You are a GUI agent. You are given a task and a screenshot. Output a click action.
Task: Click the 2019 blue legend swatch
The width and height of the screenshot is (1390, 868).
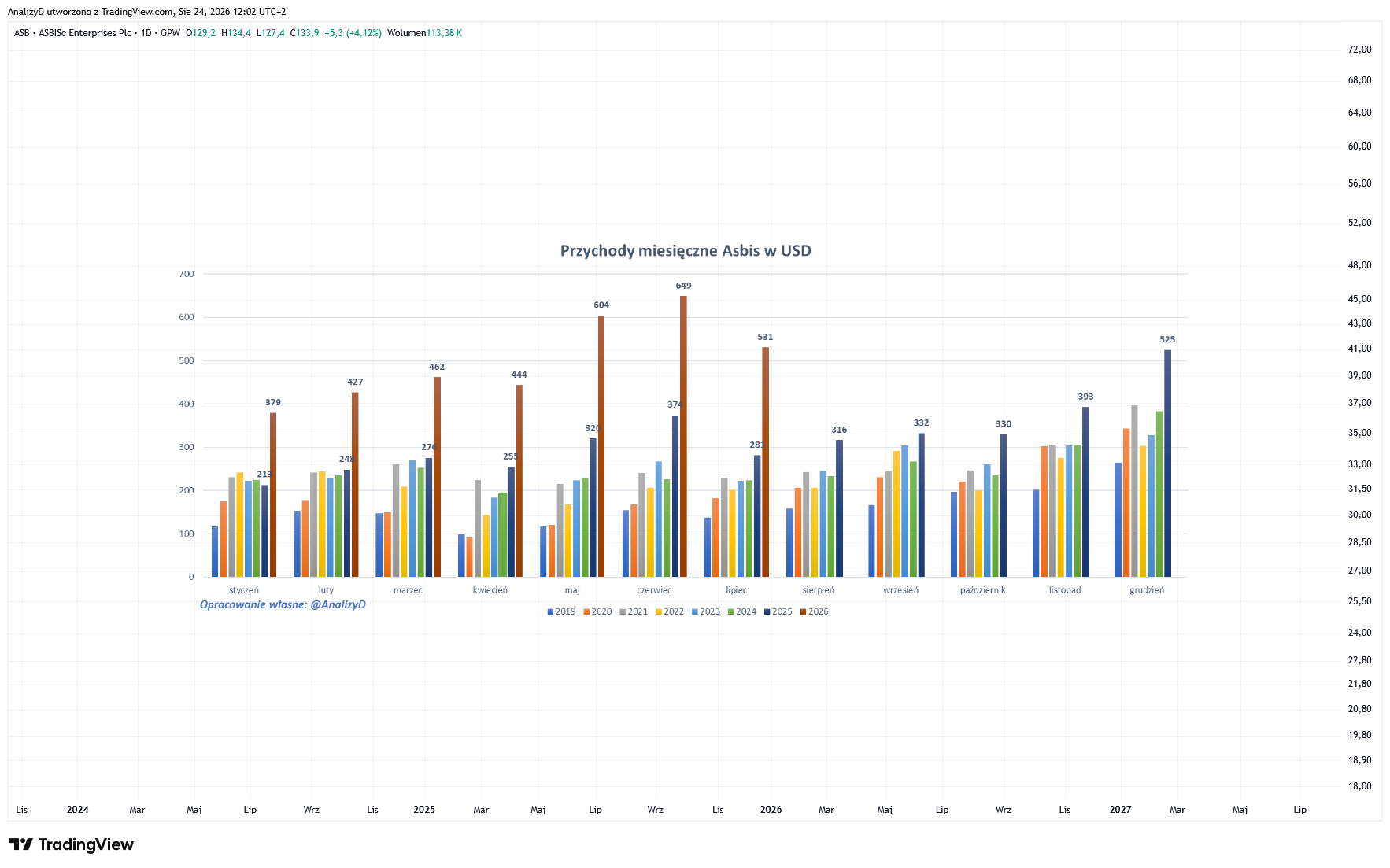tap(550, 611)
